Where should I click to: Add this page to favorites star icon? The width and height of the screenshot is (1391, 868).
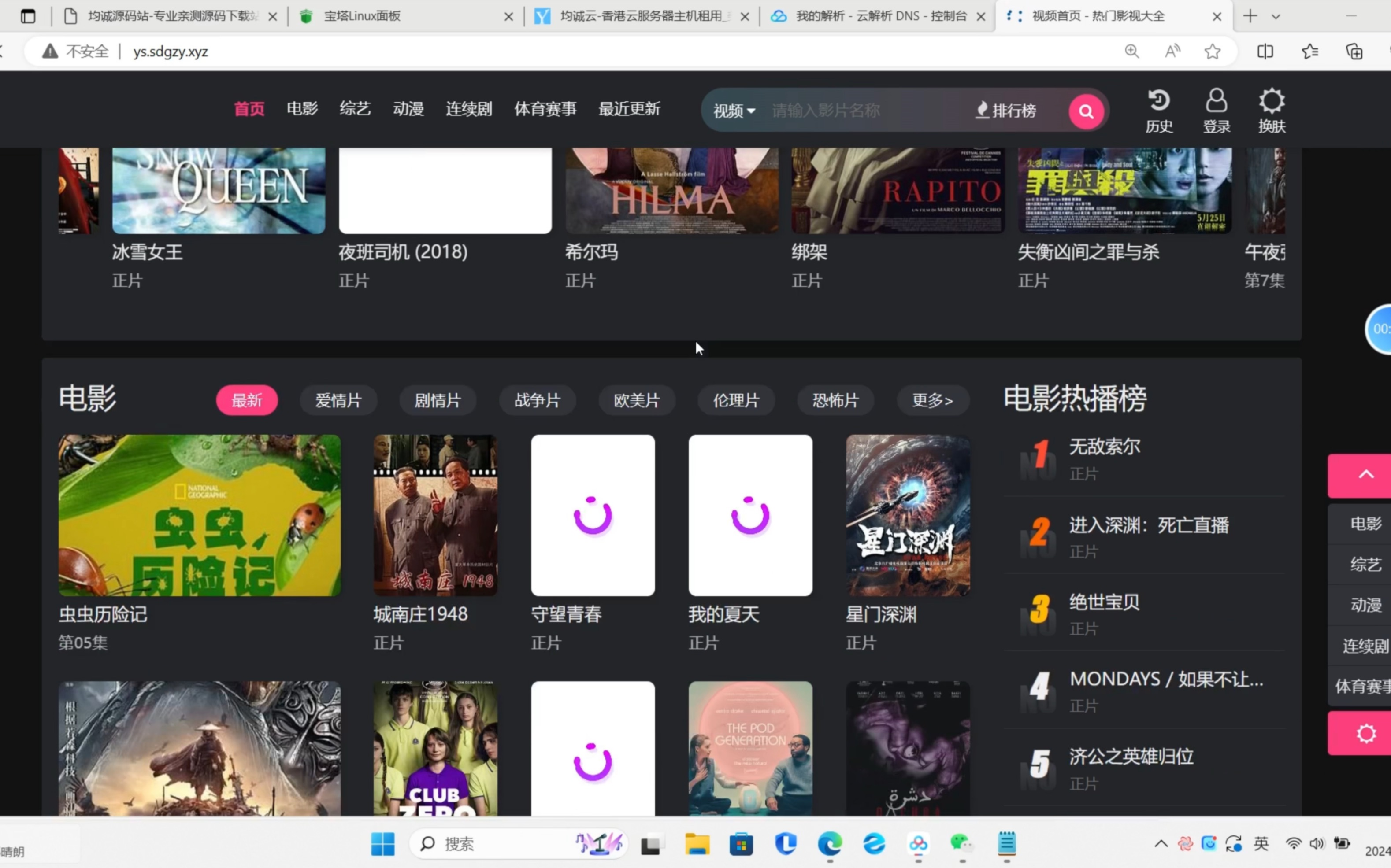tap(1213, 51)
